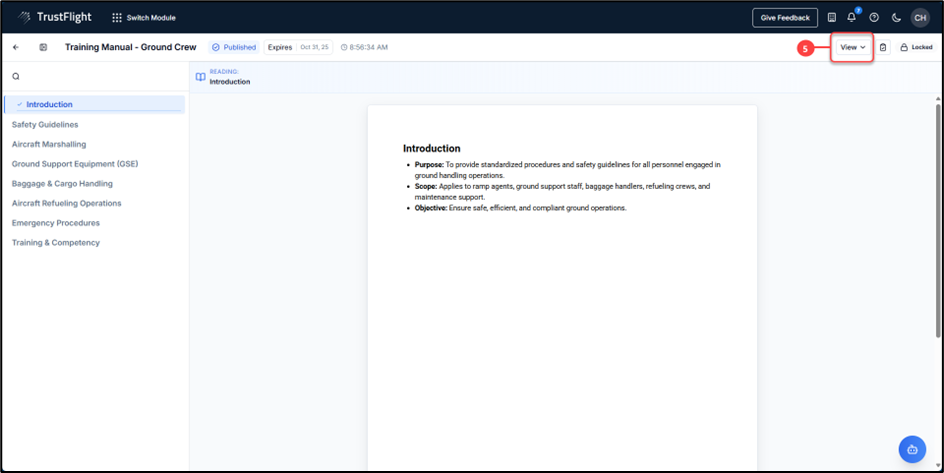Open the help question mark icon
The image size is (944, 473).
point(874,17)
